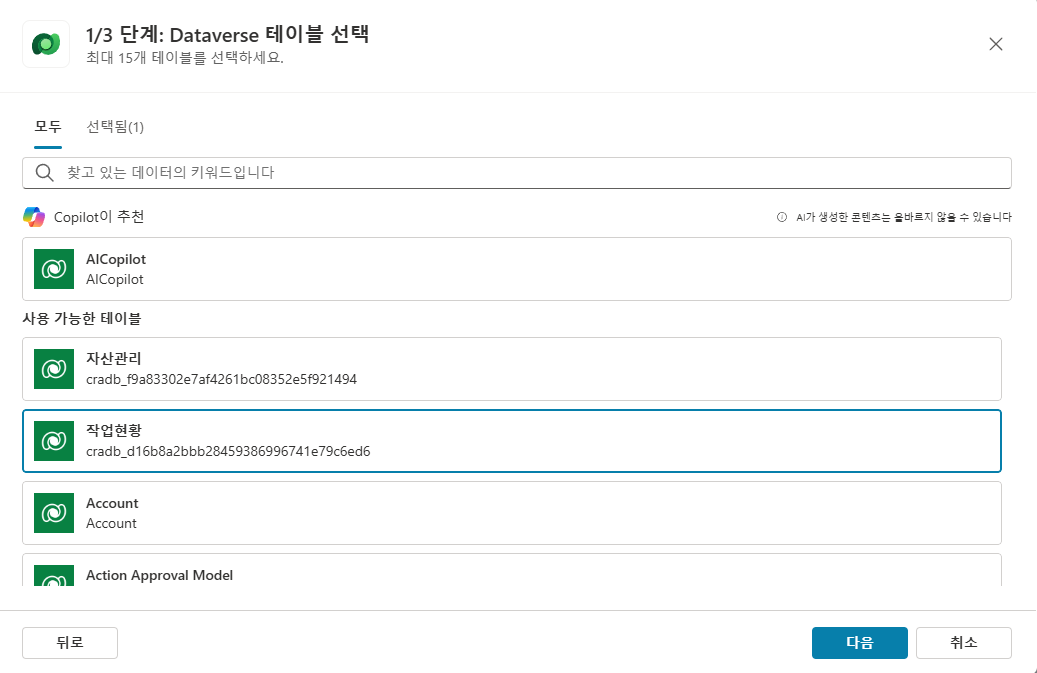Open the 선택됨(1) tab
1037x673 pixels.
tap(115, 127)
